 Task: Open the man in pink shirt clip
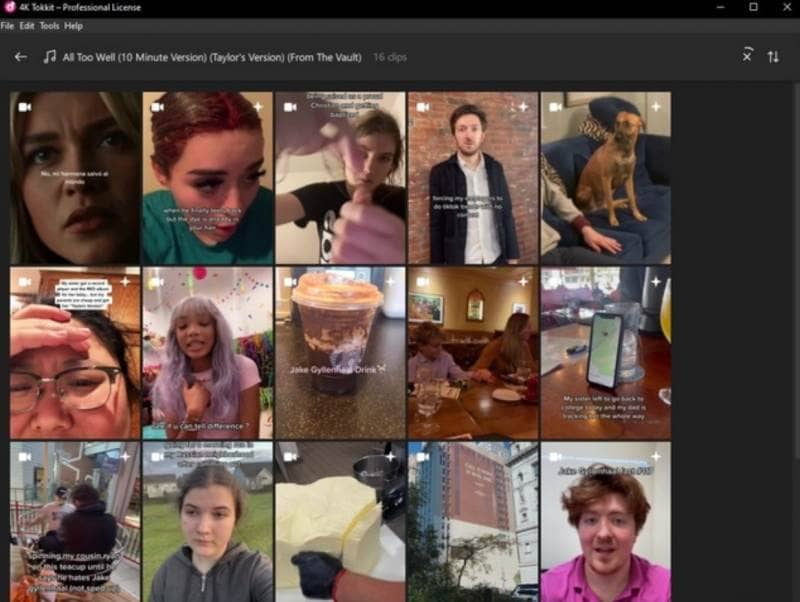coord(606,522)
